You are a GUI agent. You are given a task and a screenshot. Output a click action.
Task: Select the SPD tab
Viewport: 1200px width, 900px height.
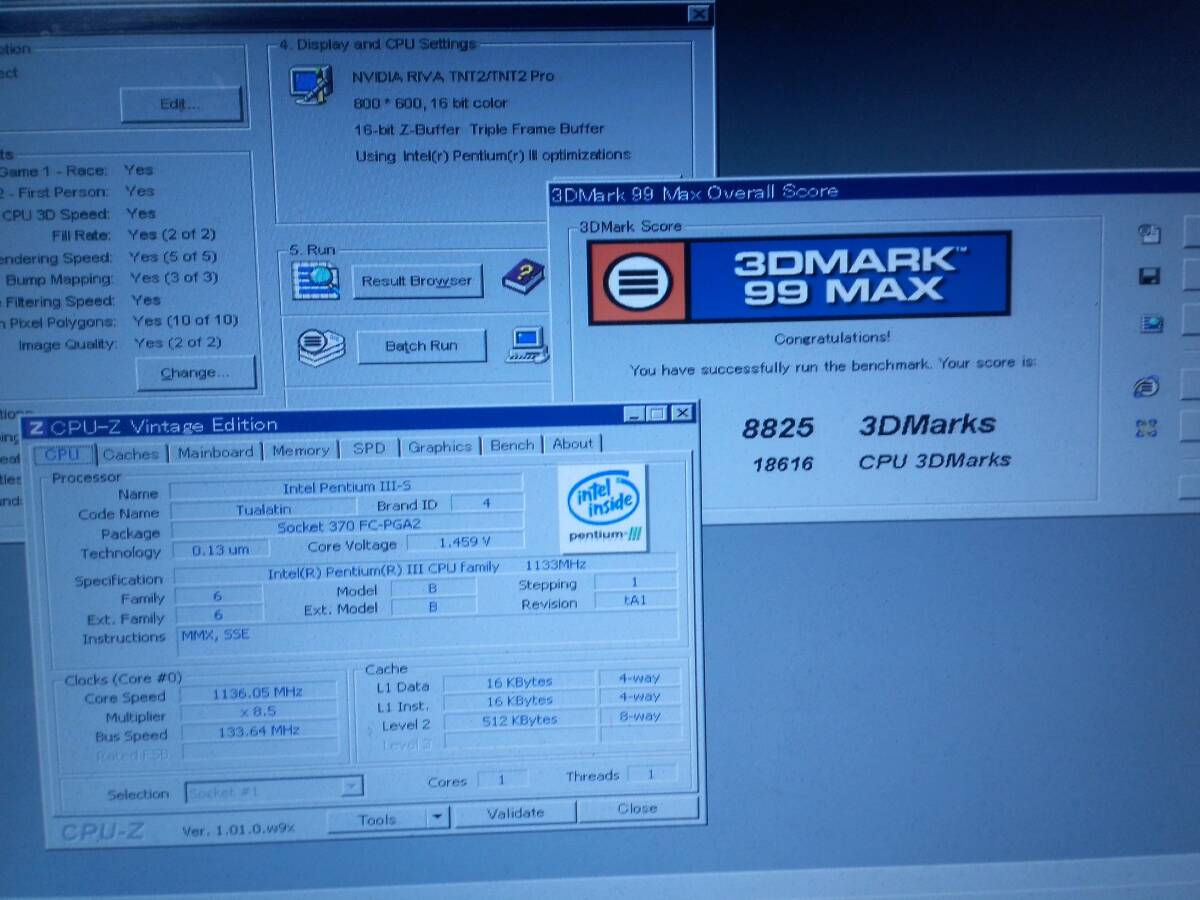click(369, 448)
